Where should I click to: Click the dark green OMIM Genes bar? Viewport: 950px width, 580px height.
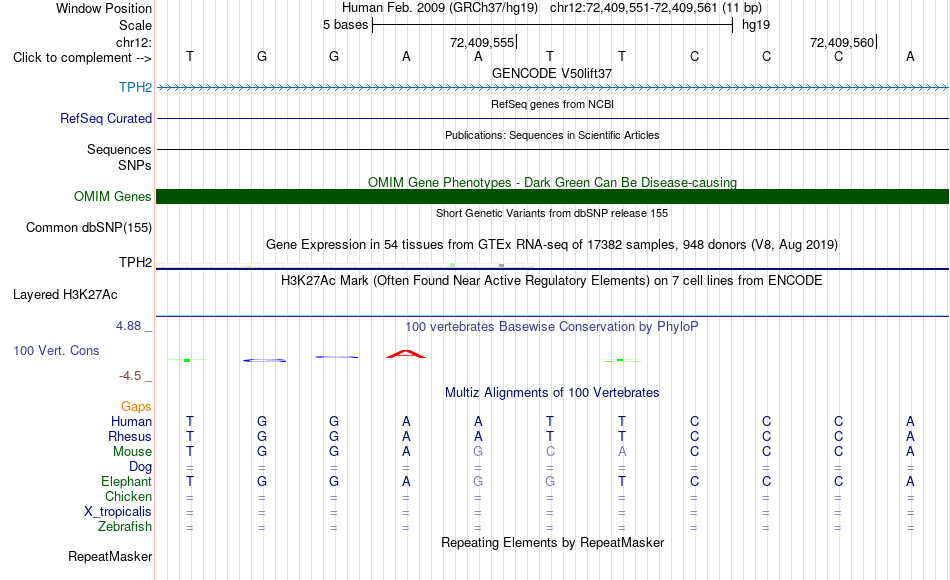click(x=553, y=196)
